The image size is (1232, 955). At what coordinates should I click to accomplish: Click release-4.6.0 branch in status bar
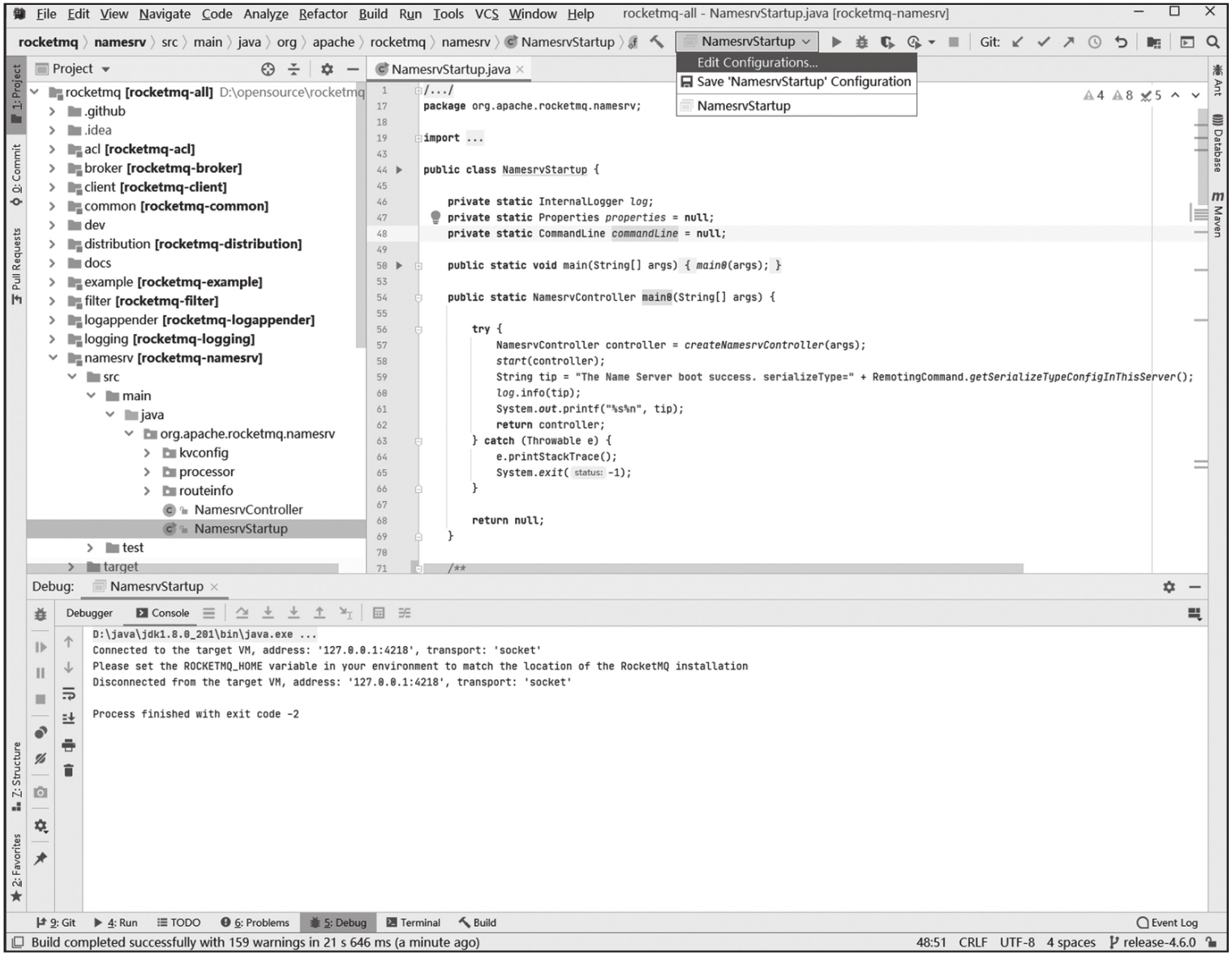pos(1153,942)
